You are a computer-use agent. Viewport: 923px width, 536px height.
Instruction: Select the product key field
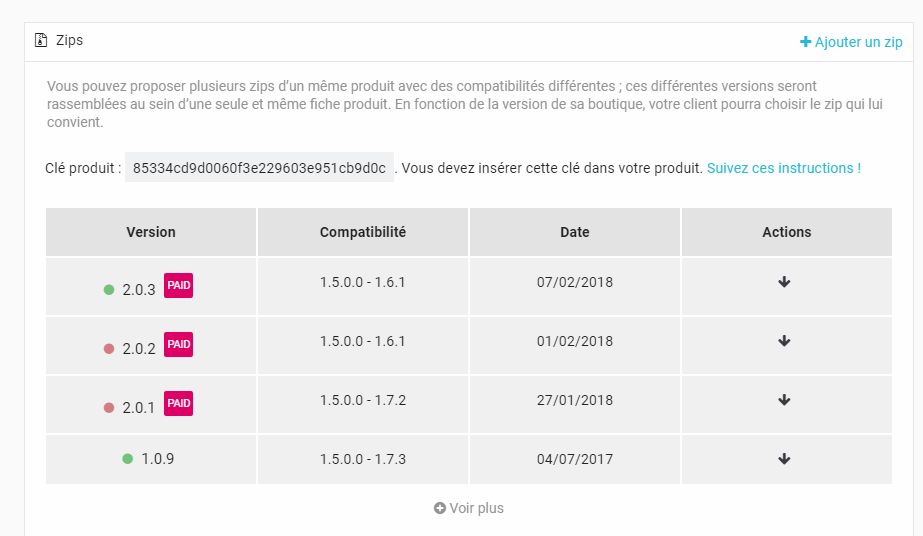pos(259,168)
